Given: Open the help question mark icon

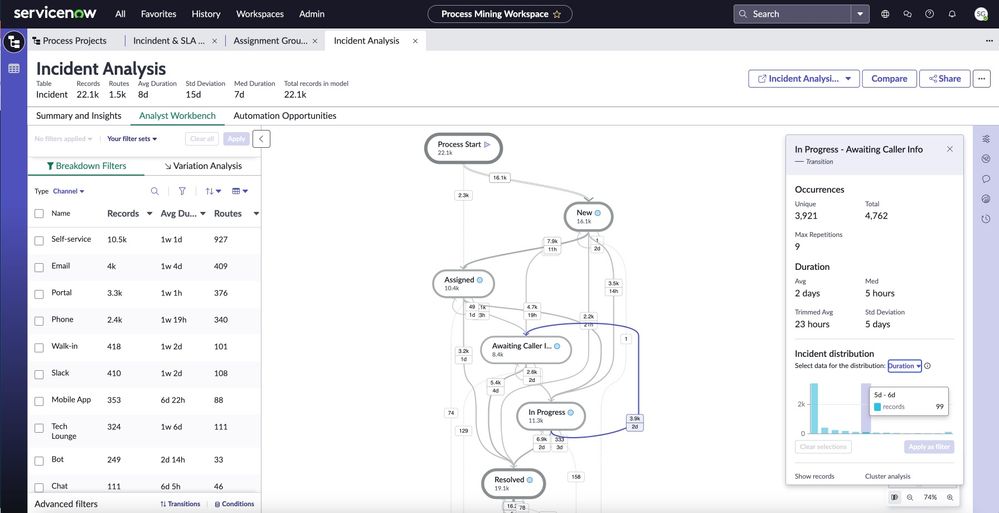Looking at the screenshot, I should [930, 13].
